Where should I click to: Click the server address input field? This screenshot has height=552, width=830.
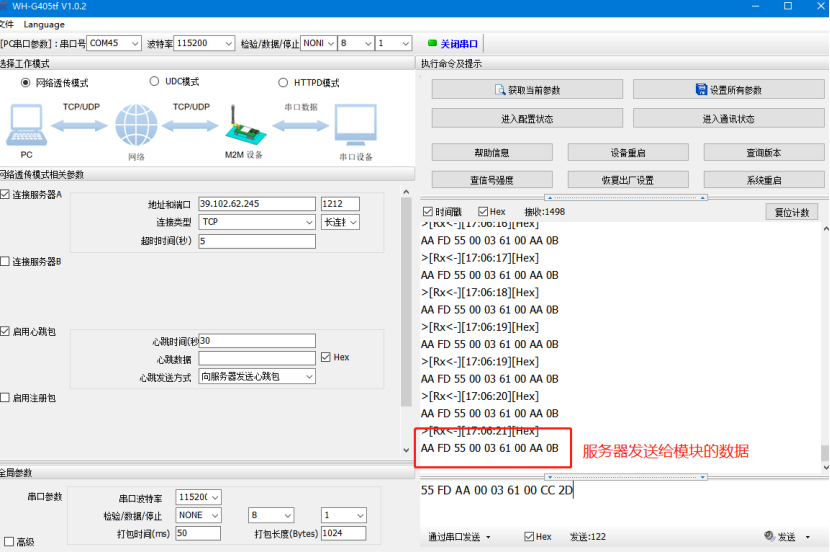257,204
